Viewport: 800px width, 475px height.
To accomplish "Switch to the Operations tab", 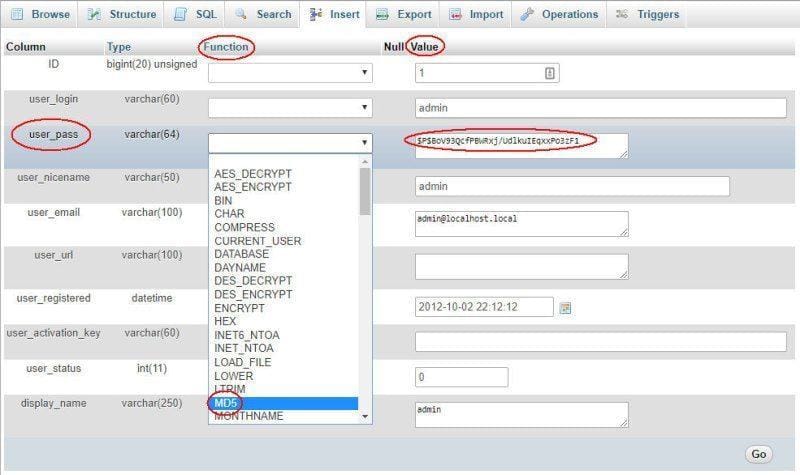I will tap(559, 14).
